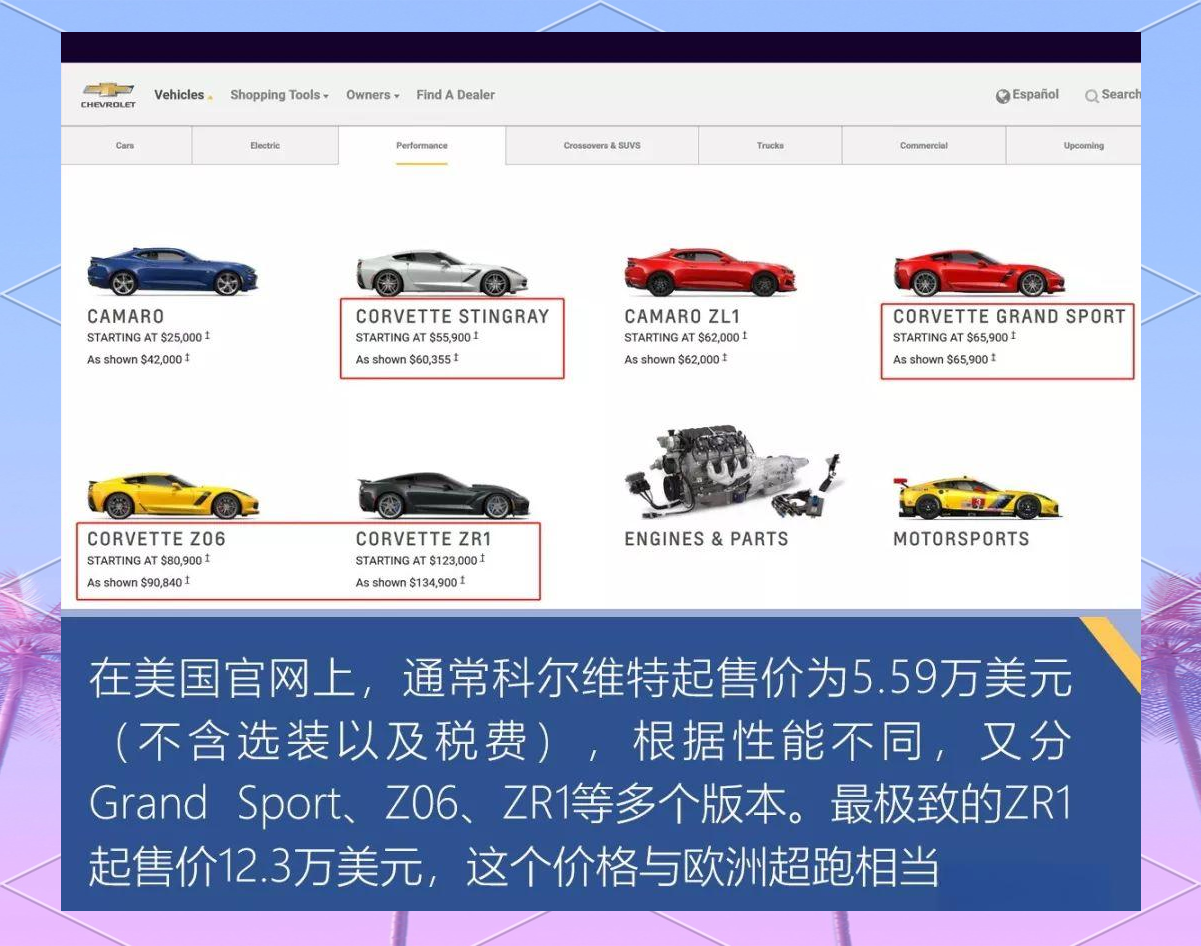Click Camaro 'STARTING AT $25,000' text
This screenshot has width=1201, height=946.
[x=148, y=338]
